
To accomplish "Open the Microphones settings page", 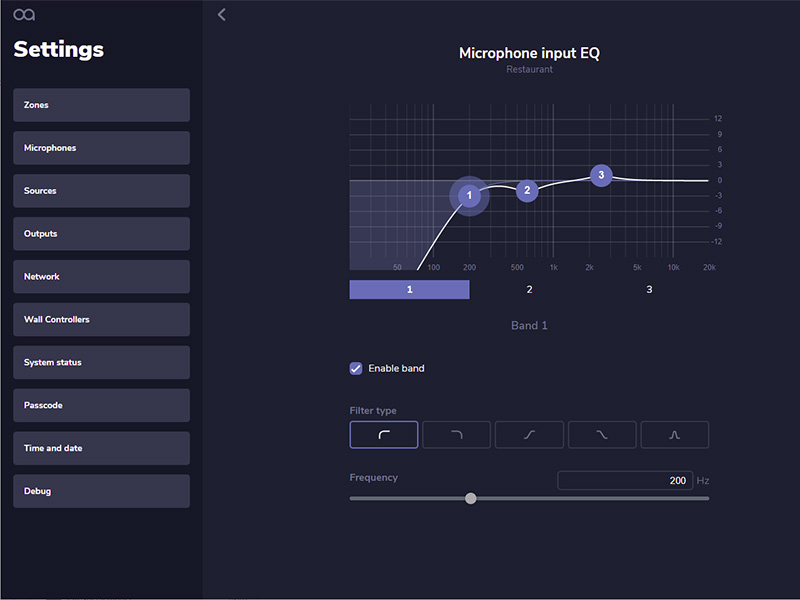I will coord(101,148).
